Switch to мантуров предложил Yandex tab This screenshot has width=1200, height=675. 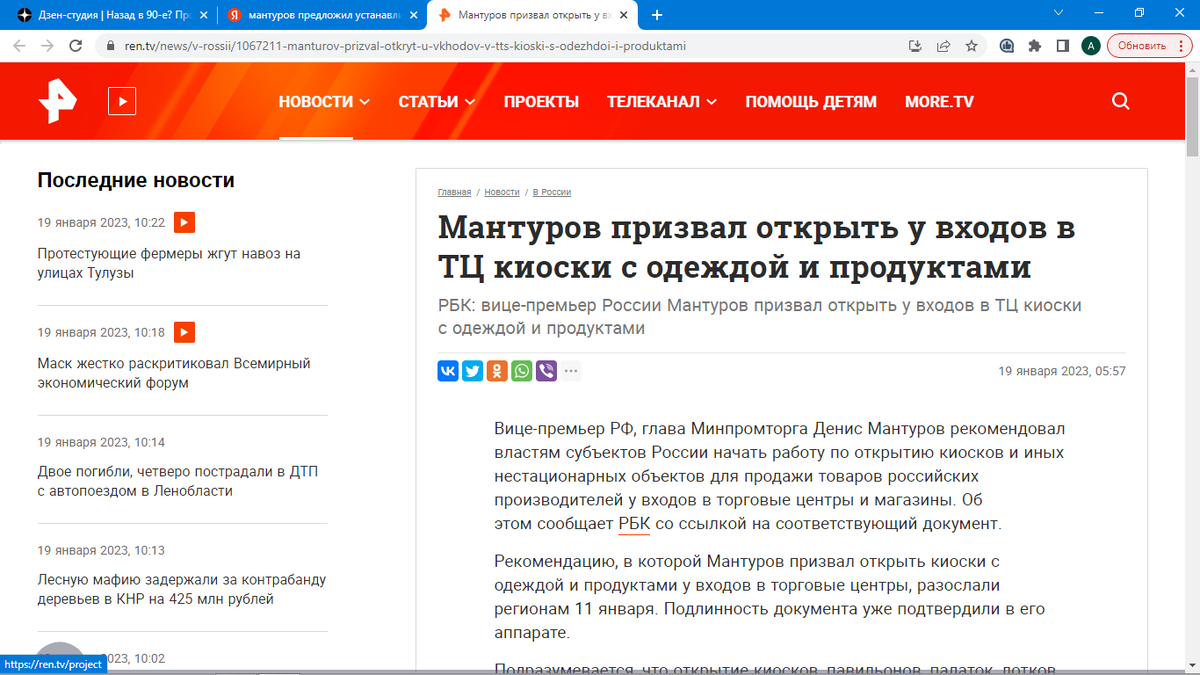(x=322, y=15)
